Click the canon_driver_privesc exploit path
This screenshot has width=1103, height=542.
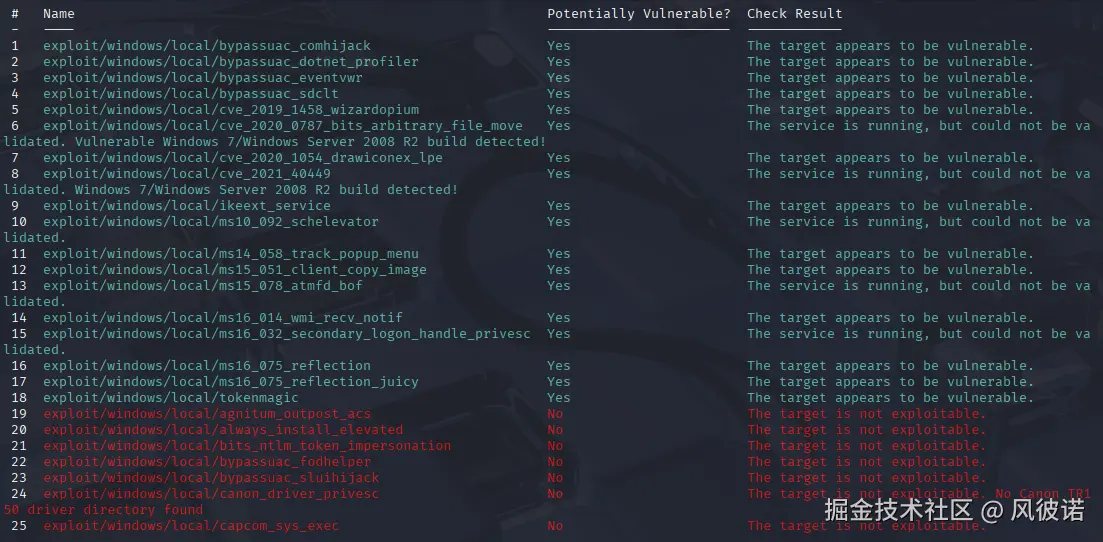click(211, 494)
